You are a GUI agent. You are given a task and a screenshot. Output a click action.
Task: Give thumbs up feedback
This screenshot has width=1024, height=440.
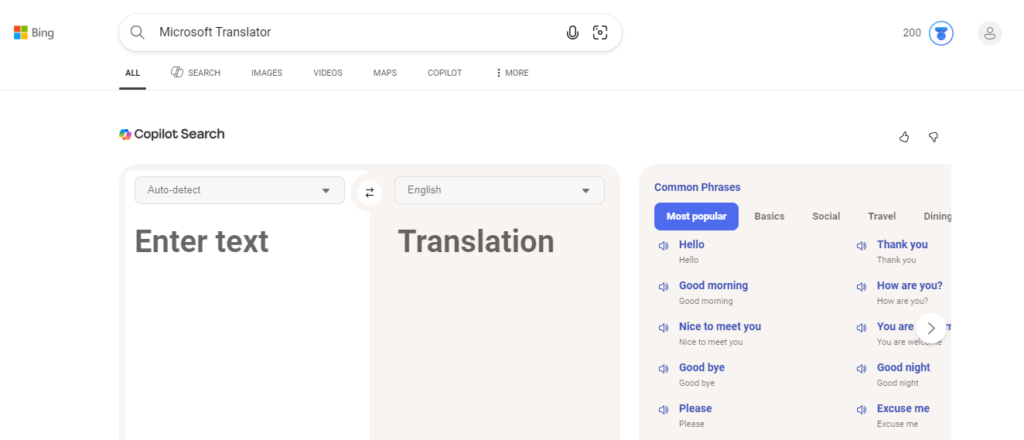(x=904, y=136)
